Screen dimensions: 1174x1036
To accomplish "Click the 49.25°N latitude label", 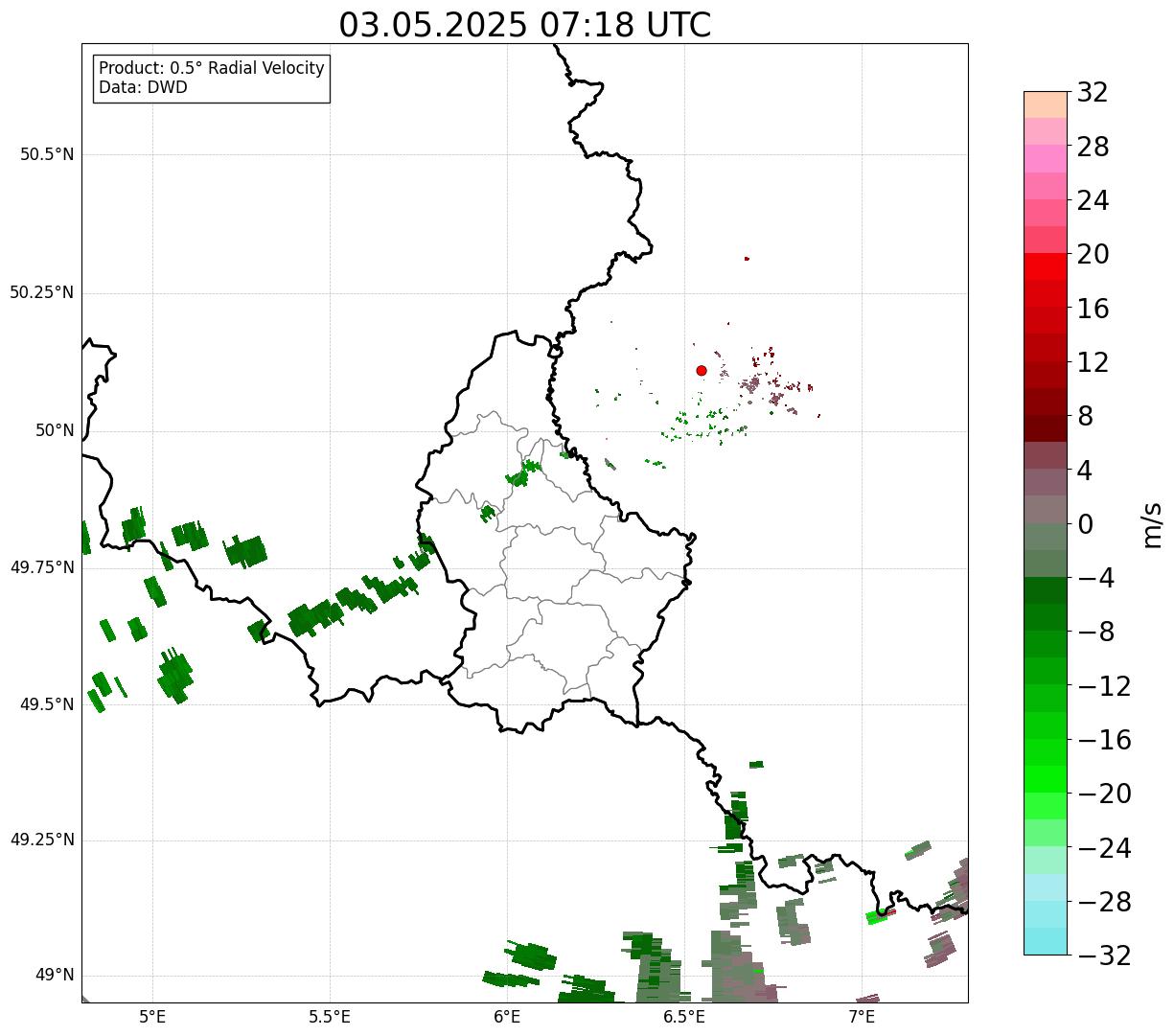I will pyautogui.click(x=42, y=840).
